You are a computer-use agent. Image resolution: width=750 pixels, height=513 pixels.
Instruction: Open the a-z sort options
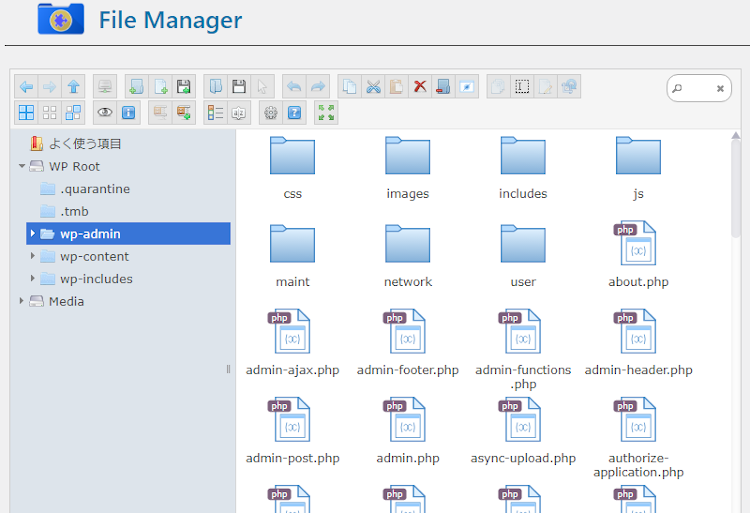pos(239,113)
